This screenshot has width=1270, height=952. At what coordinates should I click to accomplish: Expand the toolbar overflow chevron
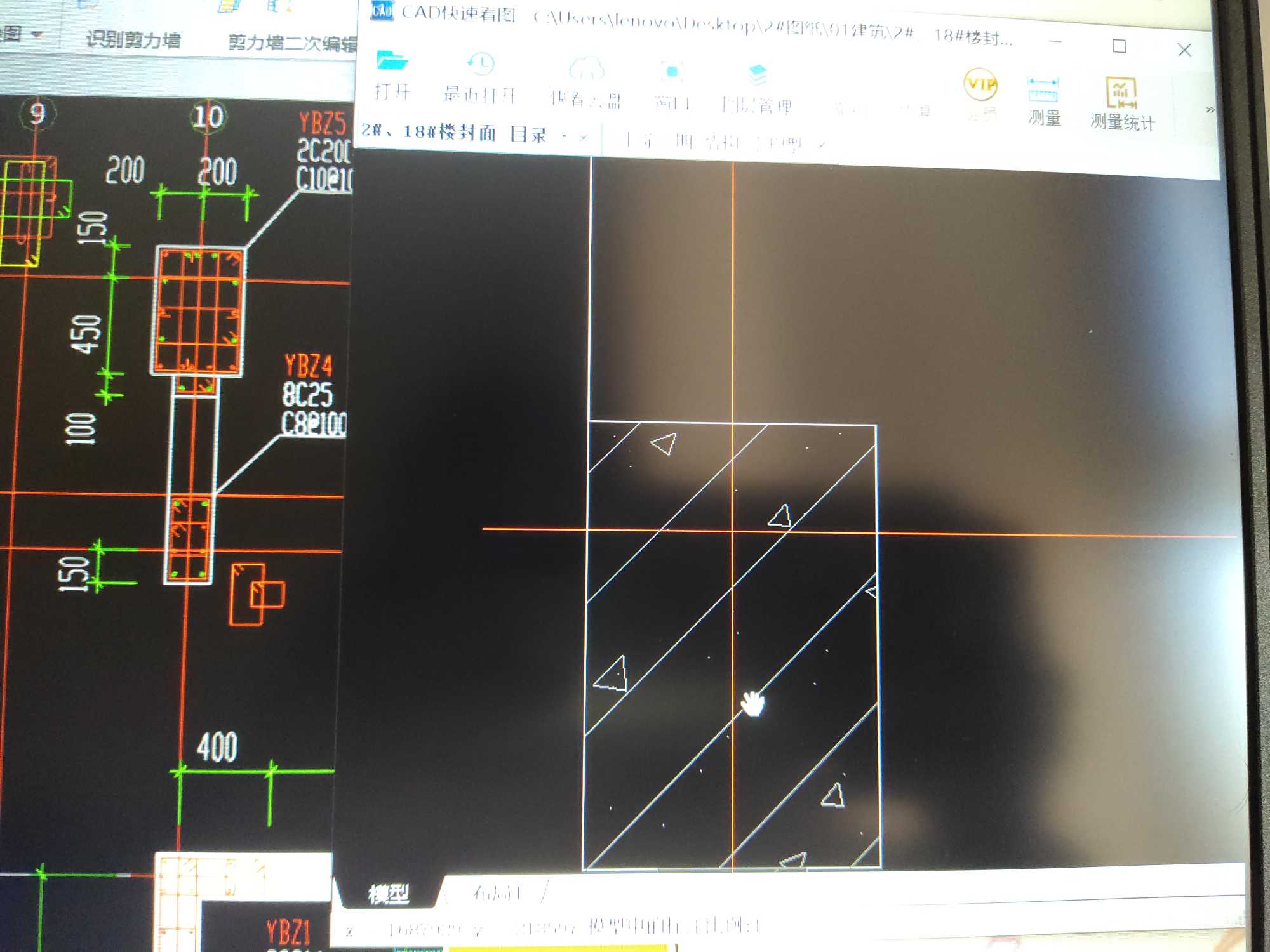coord(1210,110)
